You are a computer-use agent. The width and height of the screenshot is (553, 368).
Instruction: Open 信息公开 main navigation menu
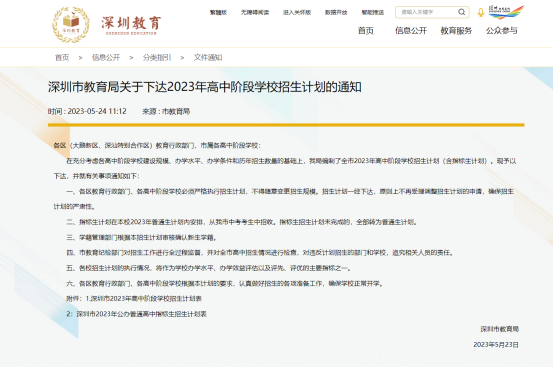click(x=411, y=31)
